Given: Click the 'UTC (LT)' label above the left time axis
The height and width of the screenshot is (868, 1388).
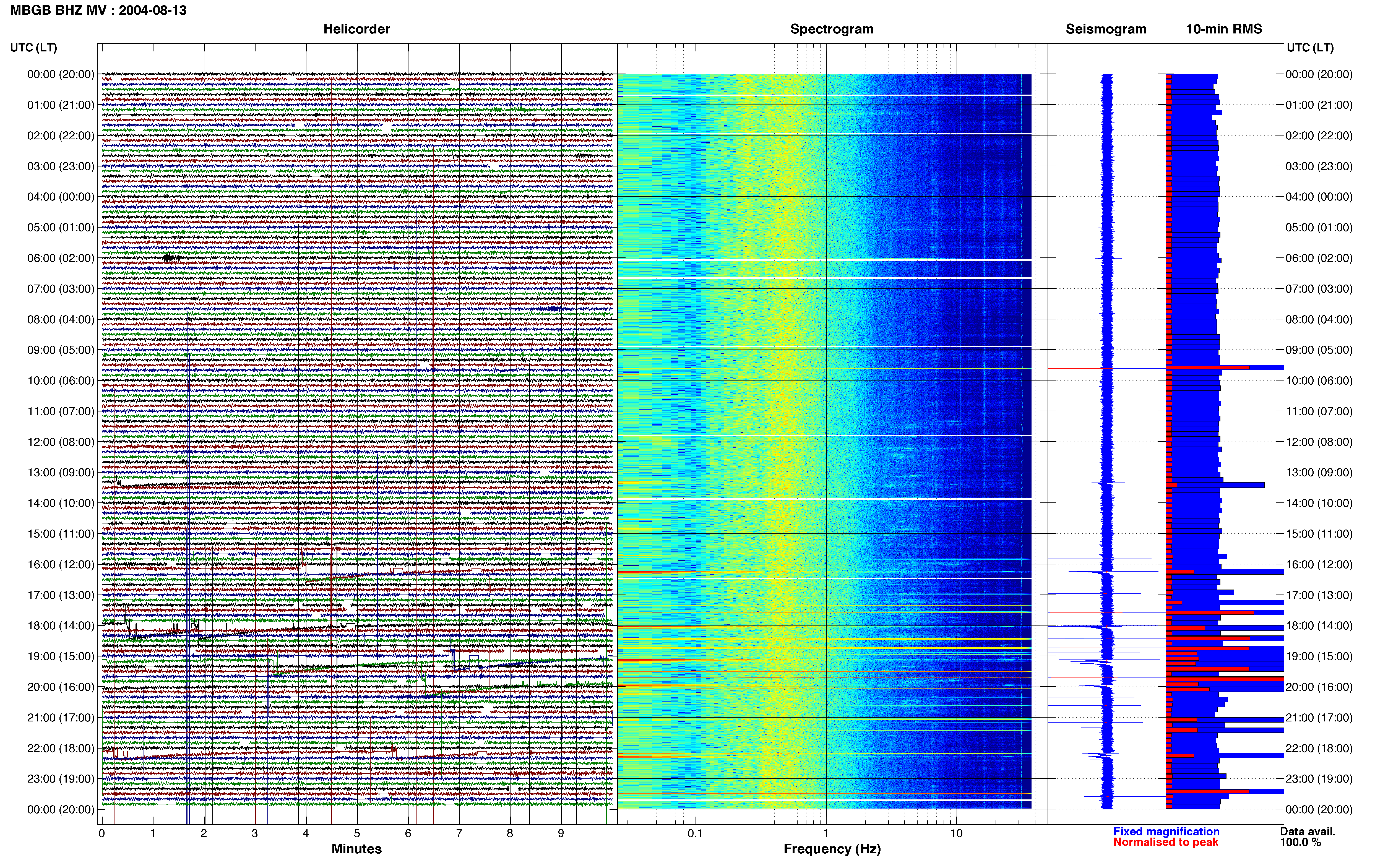Looking at the screenshot, I should 33,48.
